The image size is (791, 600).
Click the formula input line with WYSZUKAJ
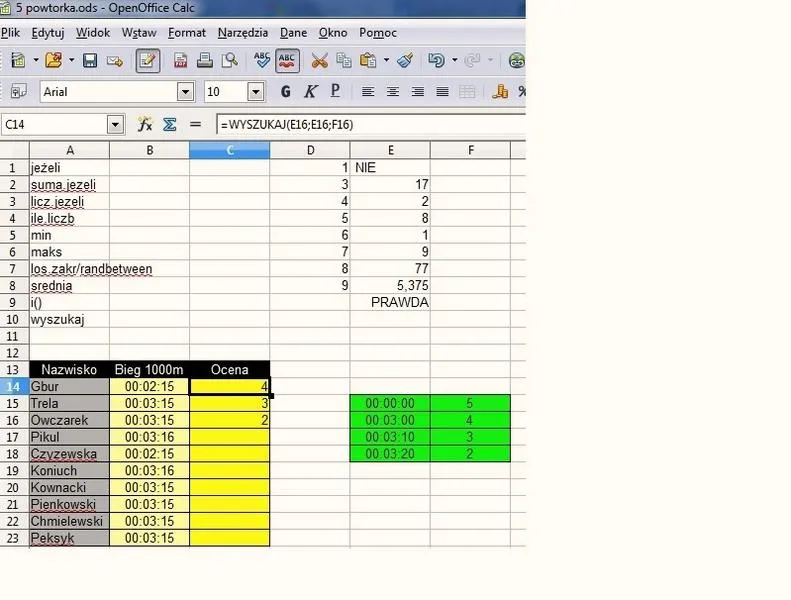coord(371,125)
